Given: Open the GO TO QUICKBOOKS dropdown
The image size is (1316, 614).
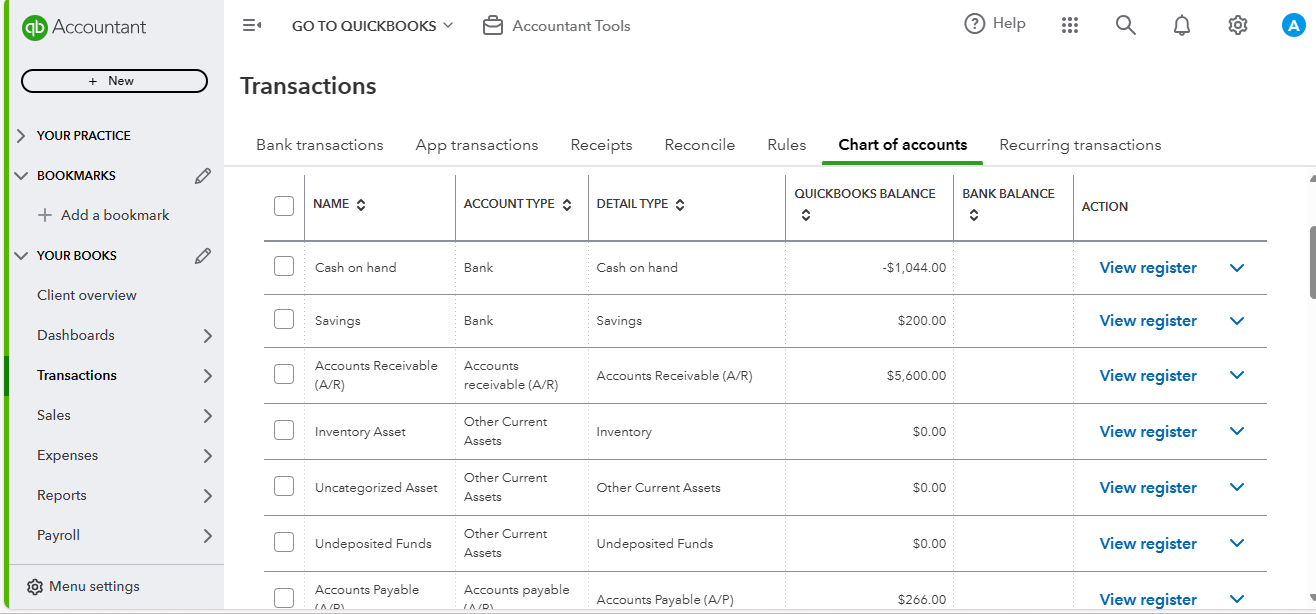Looking at the screenshot, I should coord(372,26).
